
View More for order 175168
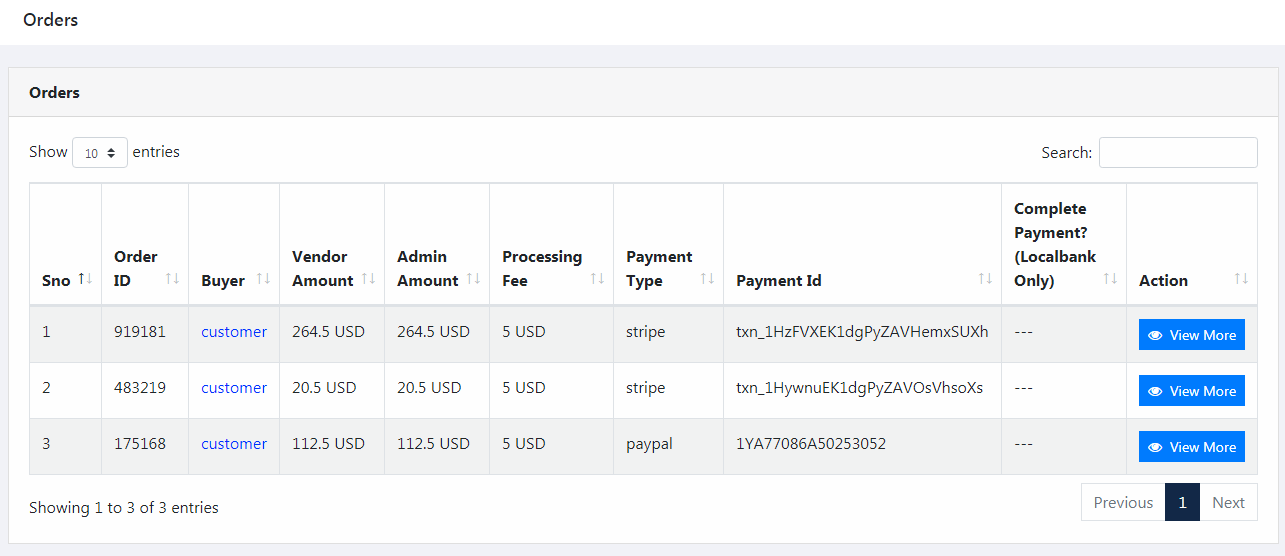pos(1191,447)
